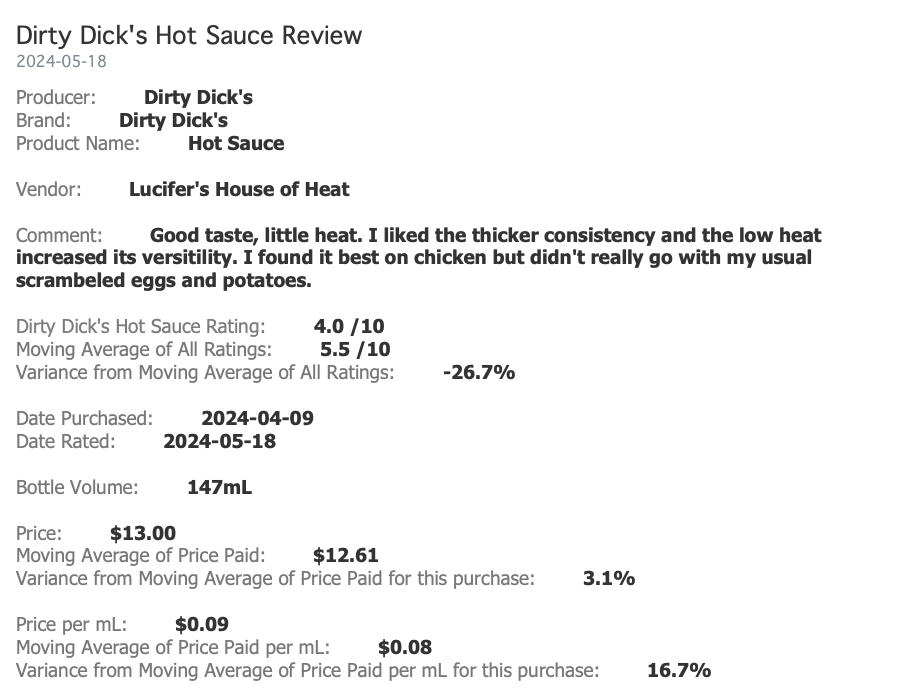Click the Date Purchased value 2024-04-09
Viewport: 900px width, 700px height.
257,418
